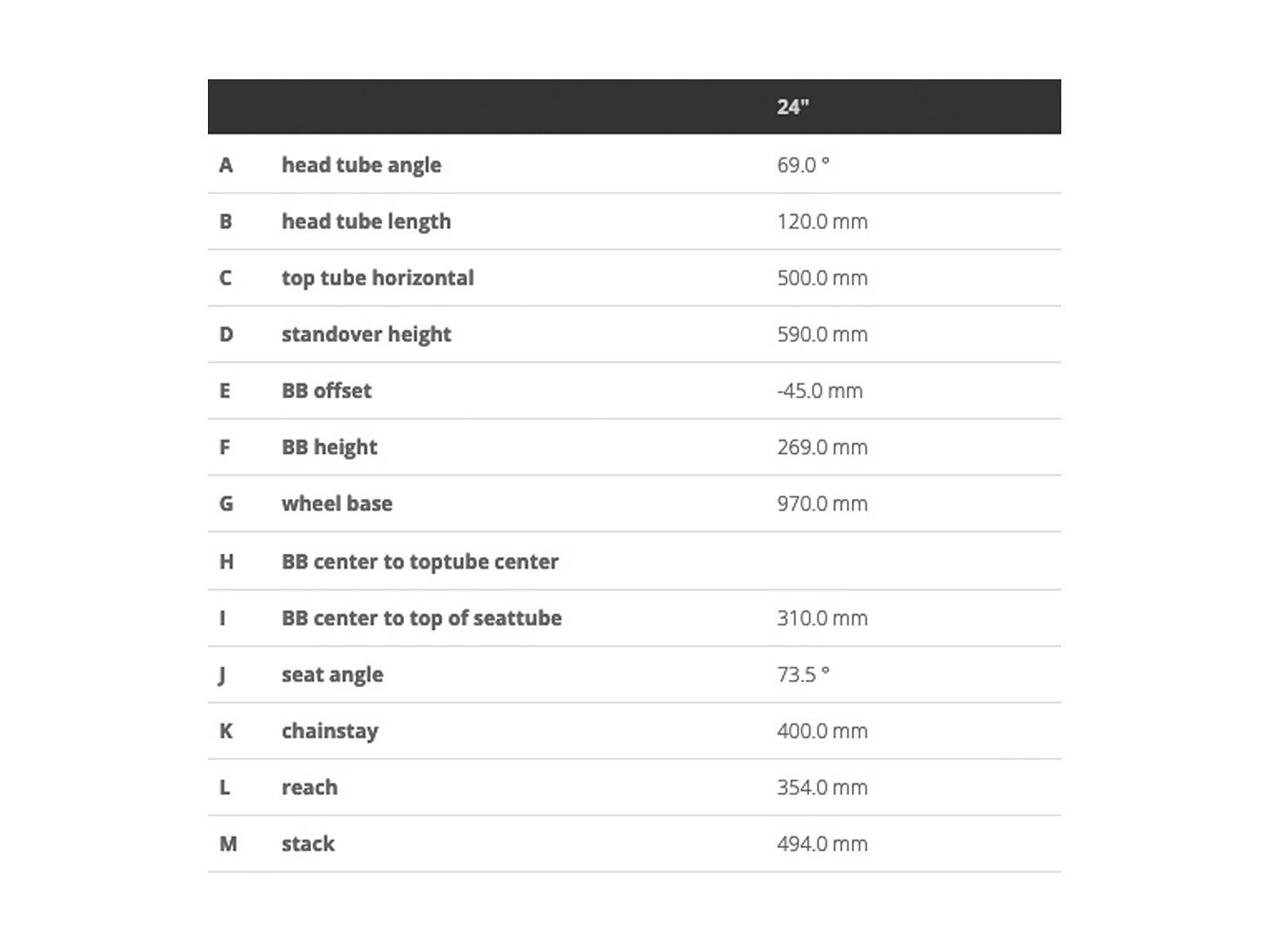The height and width of the screenshot is (952, 1270).
Task: Select the top tube horizontal label
Action: pos(378,278)
